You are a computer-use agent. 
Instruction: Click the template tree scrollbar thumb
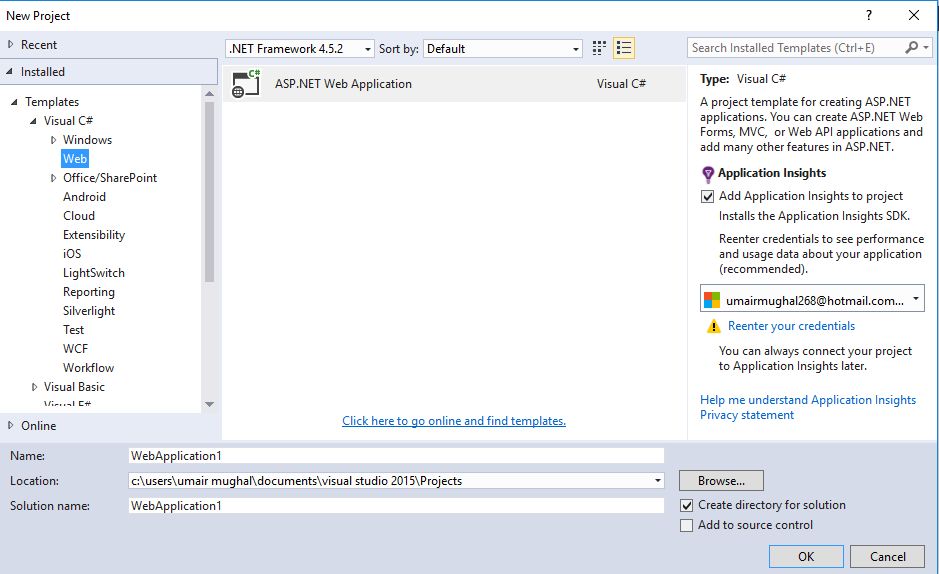click(x=209, y=192)
